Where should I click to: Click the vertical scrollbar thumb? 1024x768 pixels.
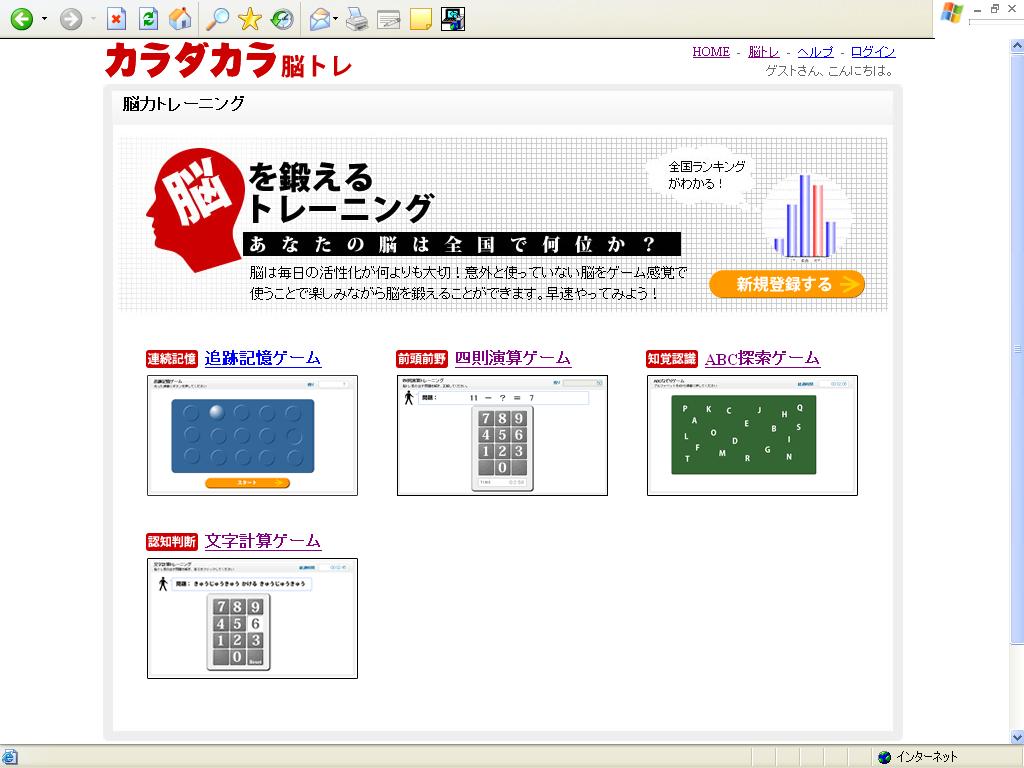[1017, 349]
